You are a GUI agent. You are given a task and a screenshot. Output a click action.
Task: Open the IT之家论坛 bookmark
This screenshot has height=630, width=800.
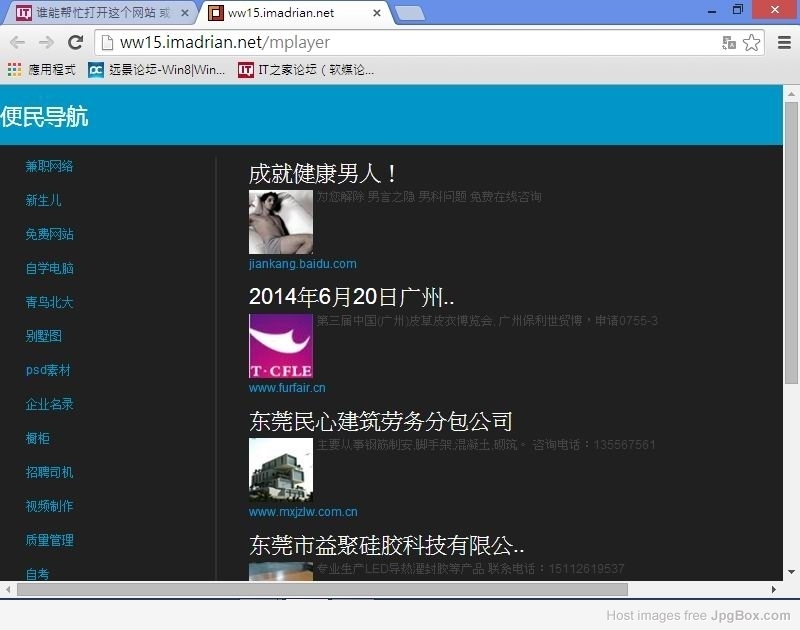tap(306, 70)
